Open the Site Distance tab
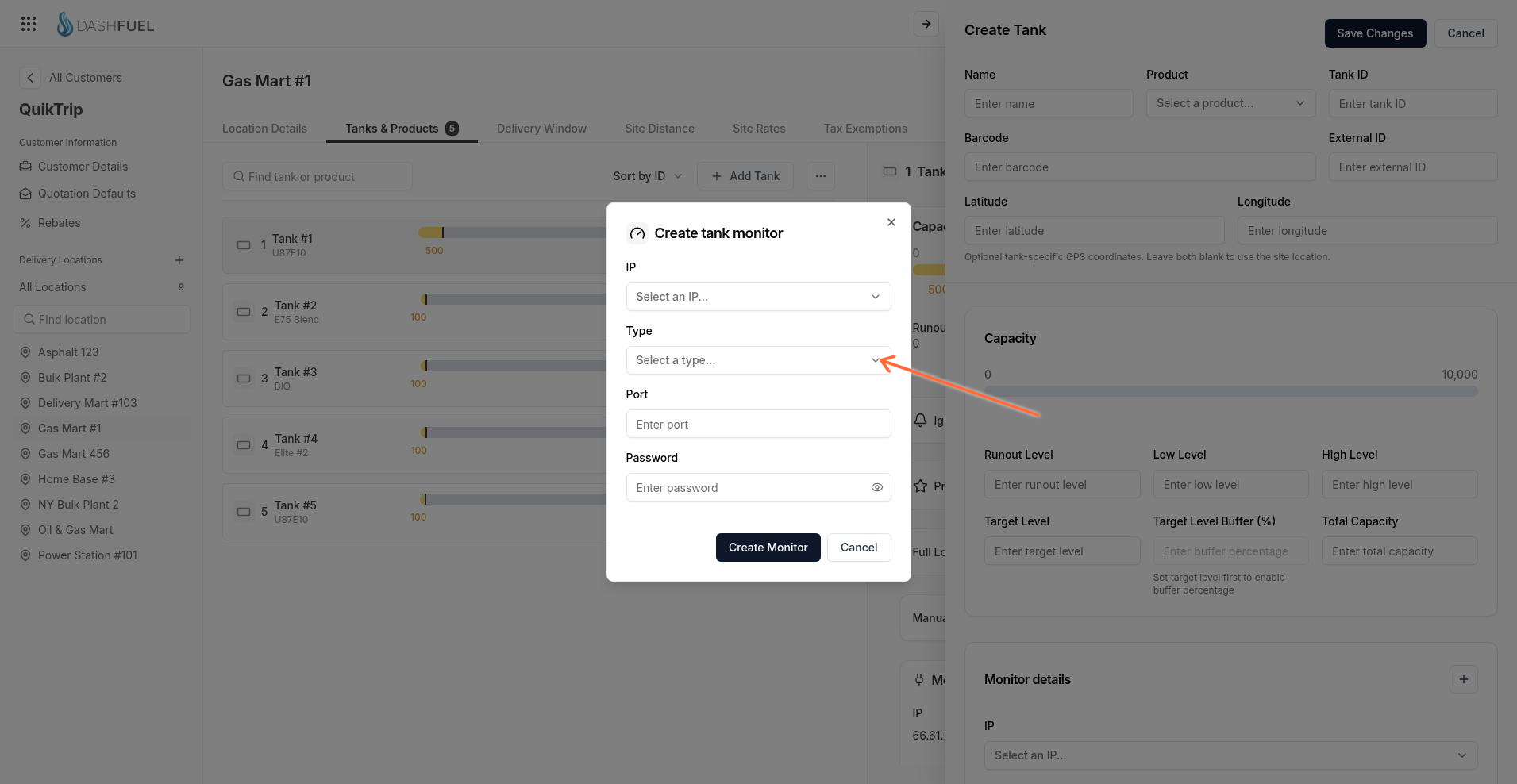This screenshot has width=1517, height=784. click(x=660, y=129)
